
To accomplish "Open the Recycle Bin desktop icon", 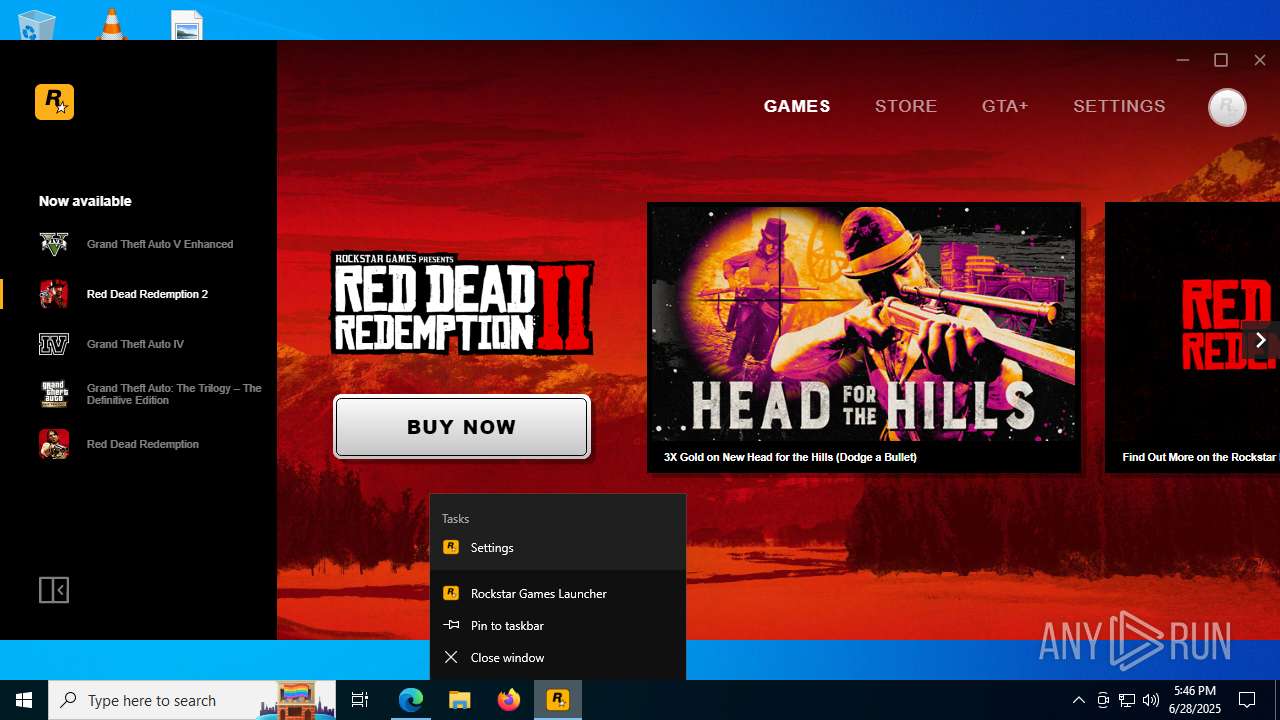I will pyautogui.click(x=36, y=24).
